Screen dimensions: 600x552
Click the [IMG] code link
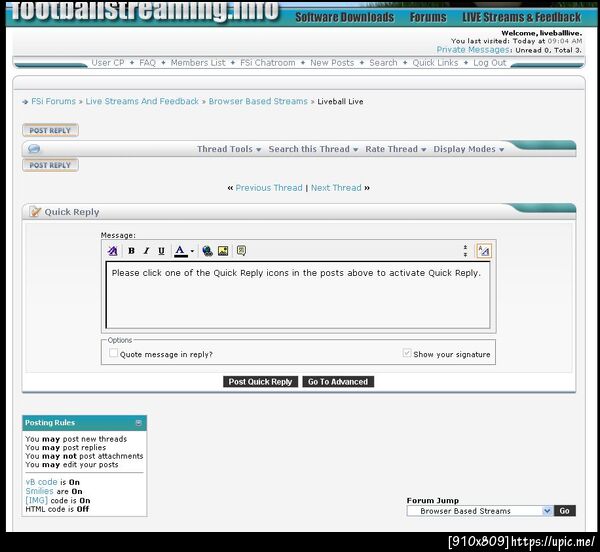(x=37, y=500)
